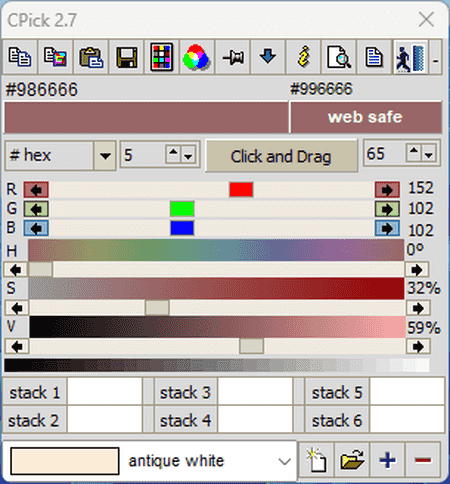Increase the value 5 spinner up arrow
The height and width of the screenshot is (484, 450).
click(173, 154)
